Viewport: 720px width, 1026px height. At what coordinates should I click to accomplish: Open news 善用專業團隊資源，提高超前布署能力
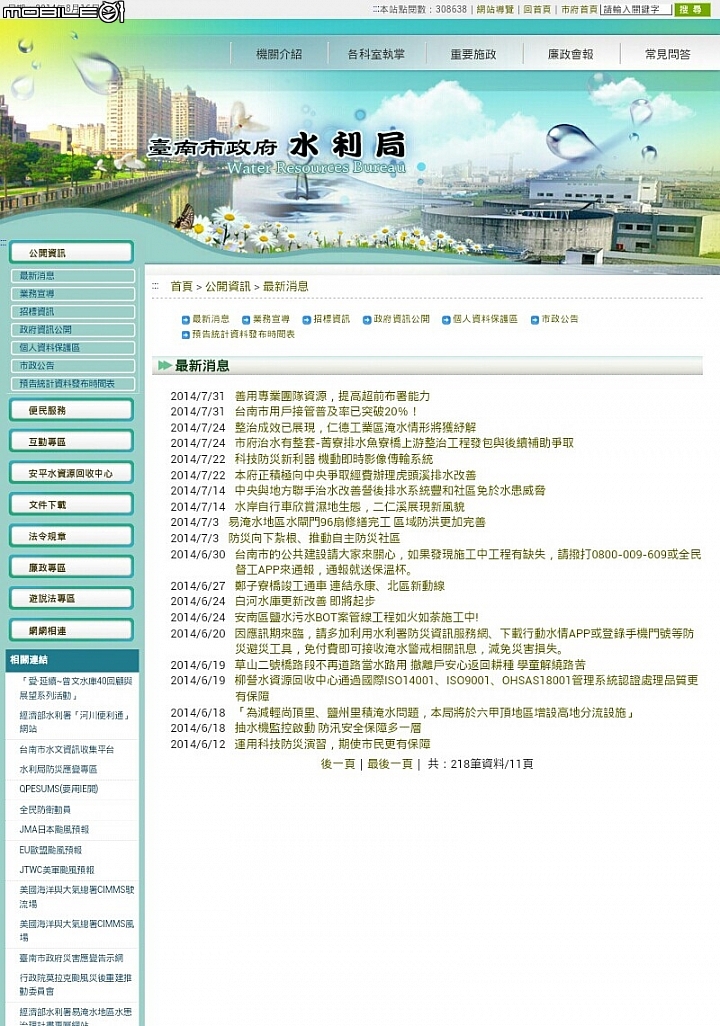click(x=333, y=396)
